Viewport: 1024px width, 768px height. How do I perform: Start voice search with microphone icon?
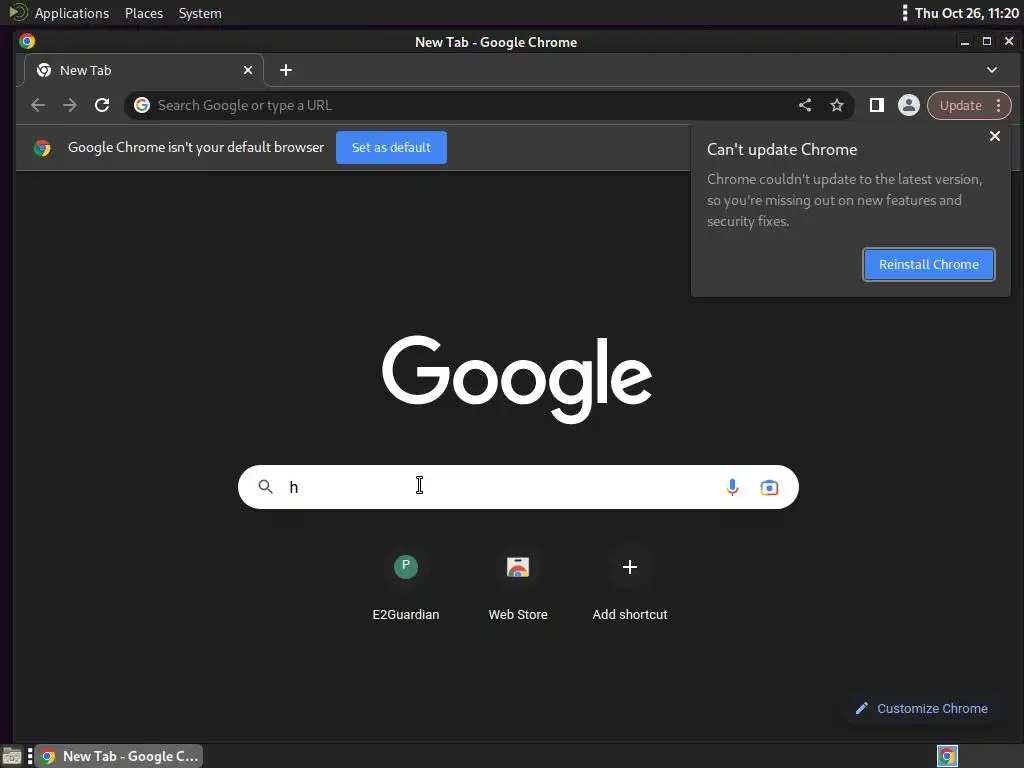click(x=732, y=487)
